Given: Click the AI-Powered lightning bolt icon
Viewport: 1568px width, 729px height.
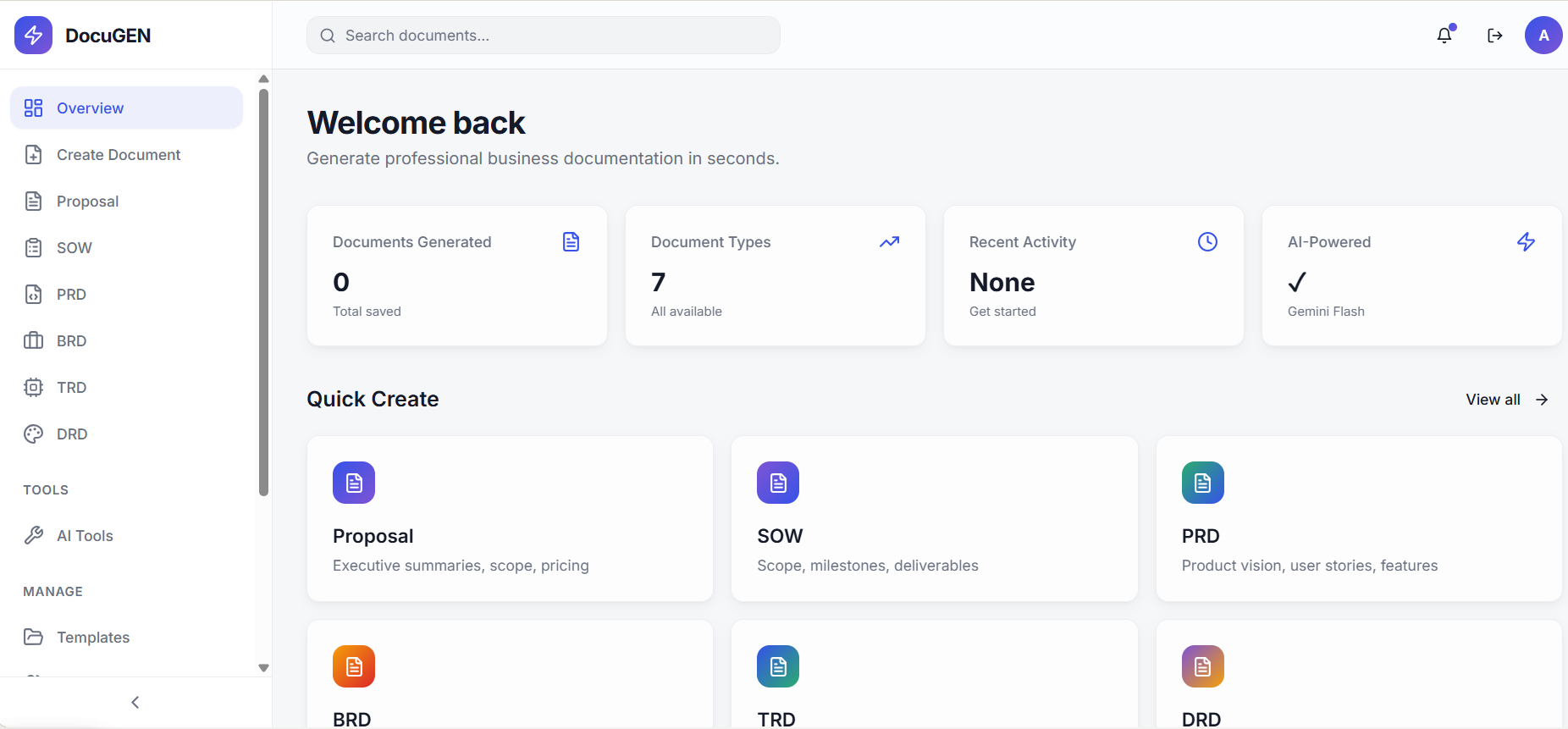Looking at the screenshot, I should (1526, 242).
